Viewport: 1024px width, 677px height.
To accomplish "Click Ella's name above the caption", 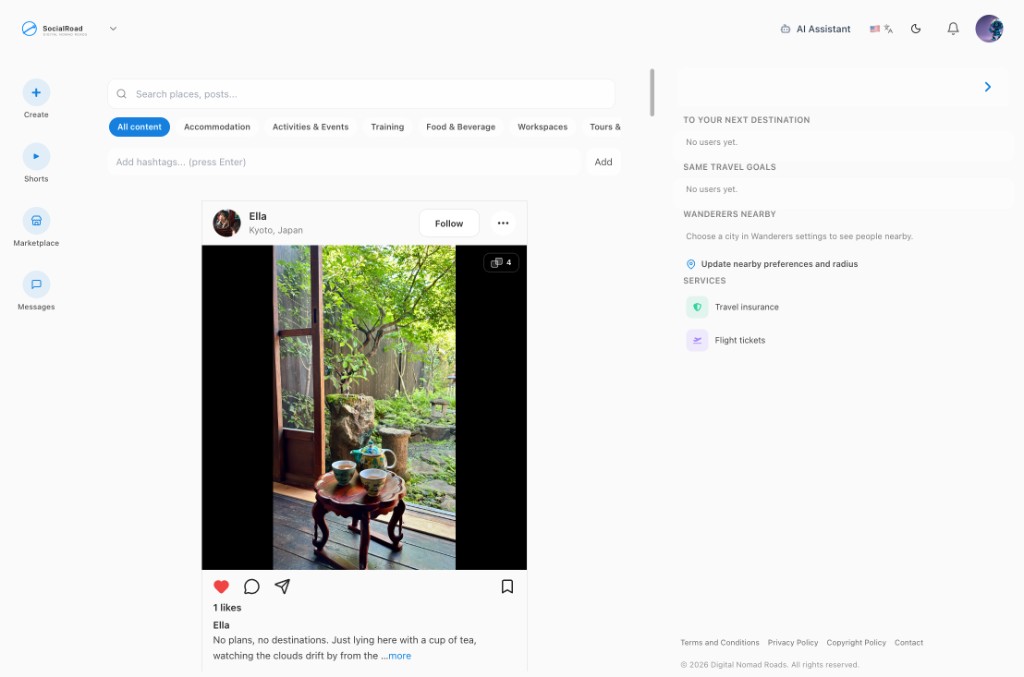I will tap(221, 625).
